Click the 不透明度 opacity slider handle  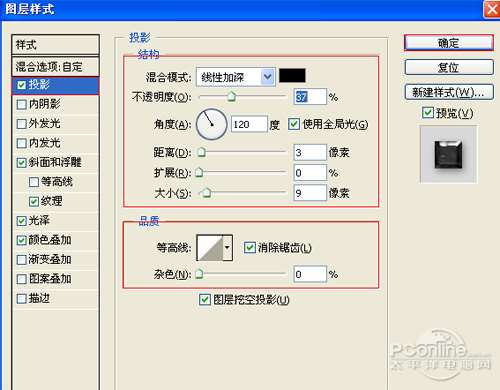click(x=231, y=97)
